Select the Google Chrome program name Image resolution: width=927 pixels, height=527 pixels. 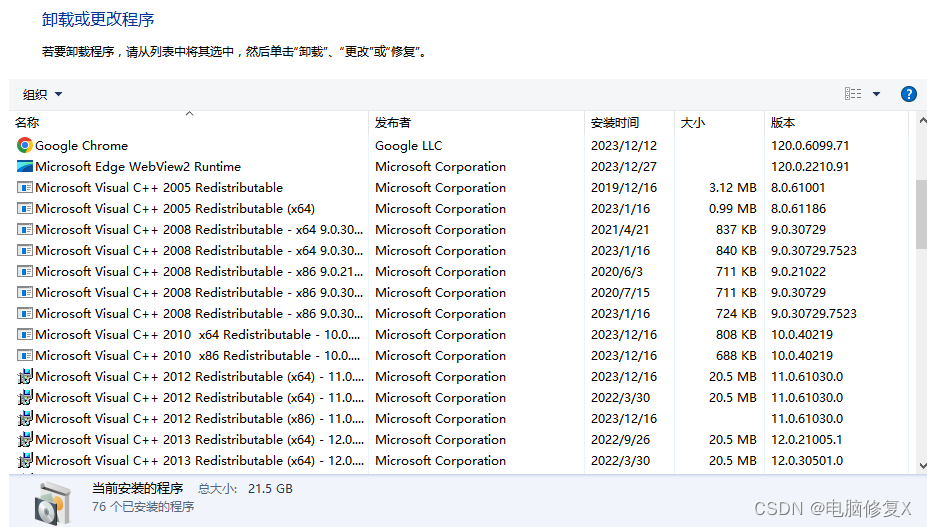point(82,146)
